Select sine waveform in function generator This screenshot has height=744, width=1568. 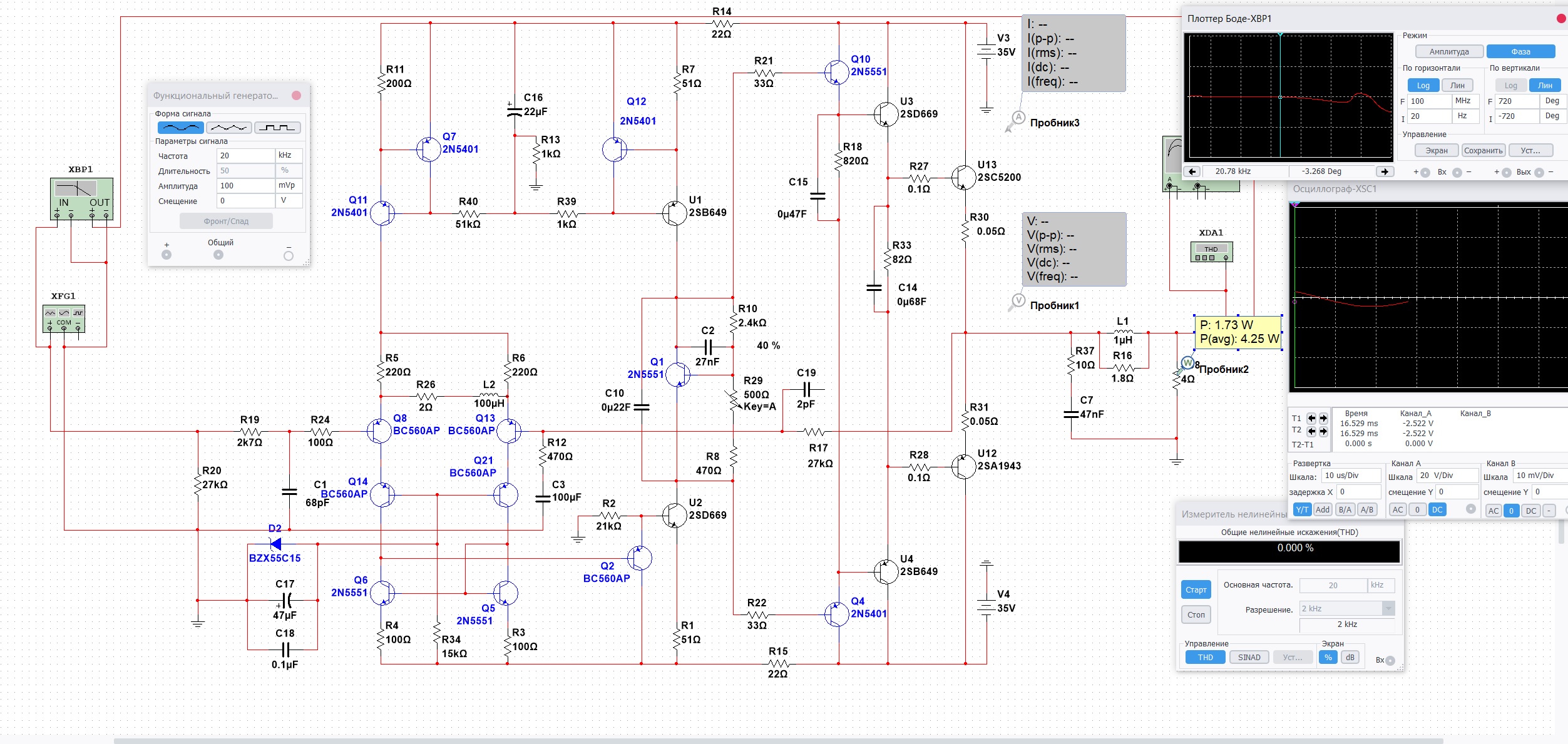(180, 128)
